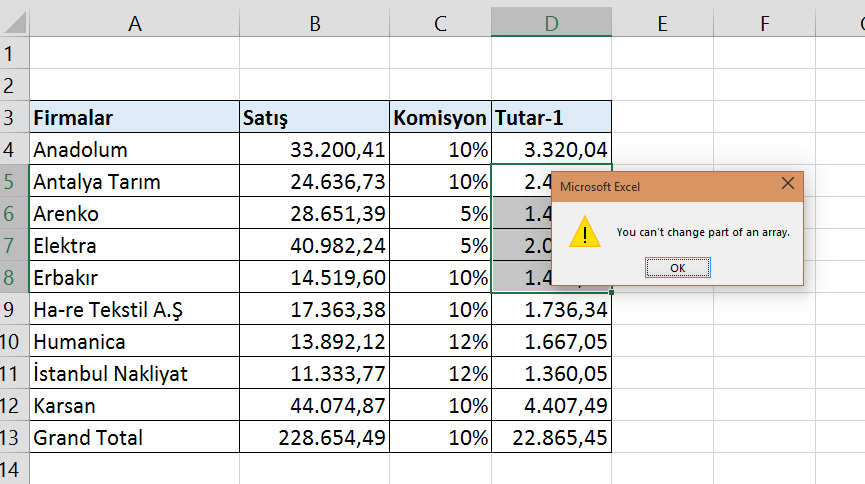Click OK in the Microsoft Excel dialog
The height and width of the screenshot is (484, 865).
pos(677,267)
